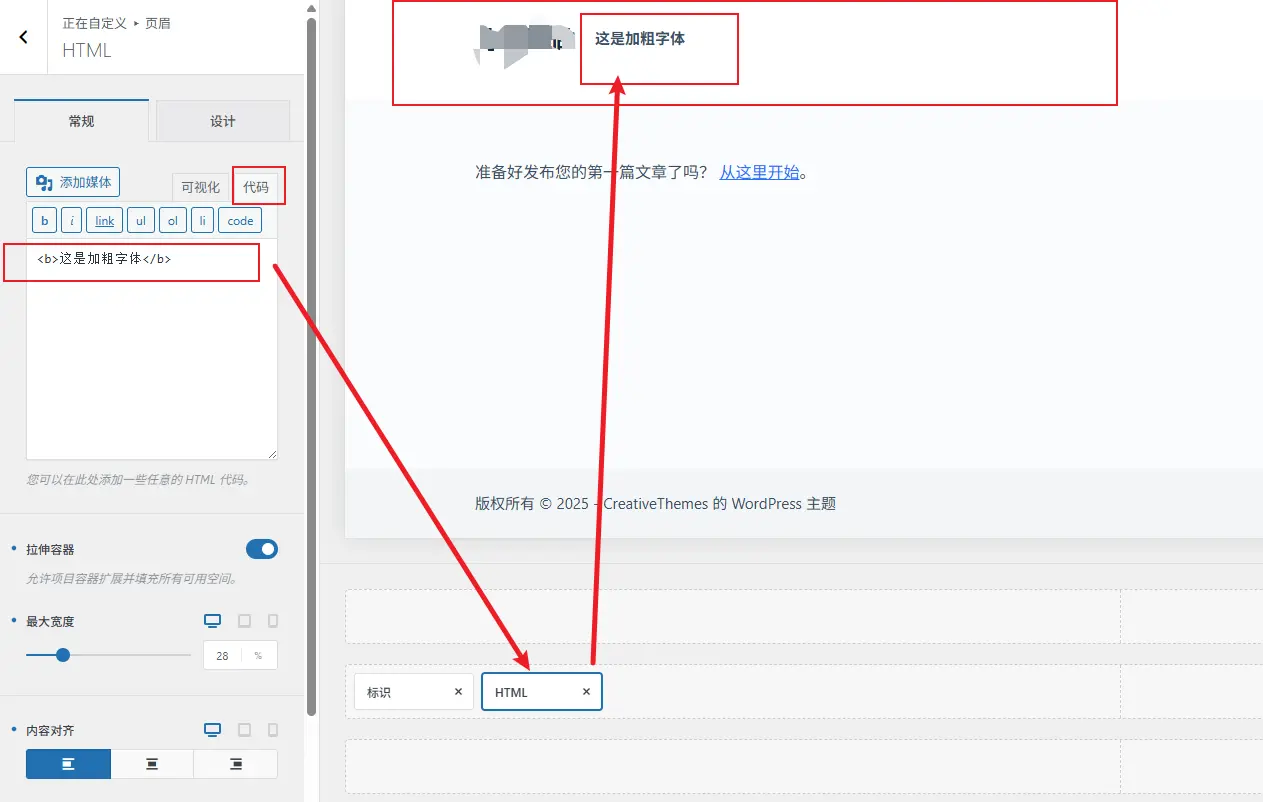
Task: Insert a hyperlink using the link icon
Action: [x=104, y=219]
